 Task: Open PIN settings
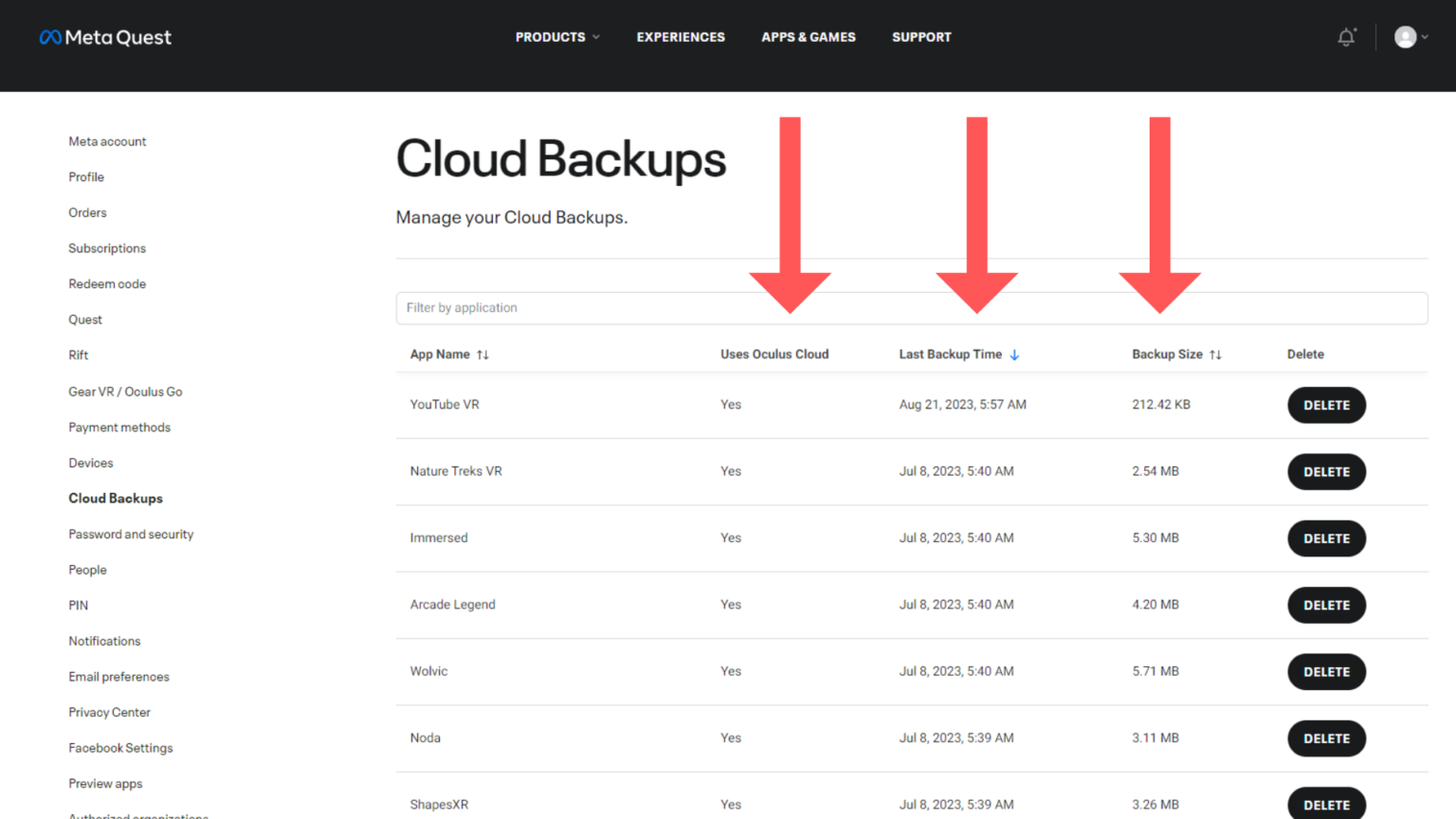click(78, 606)
